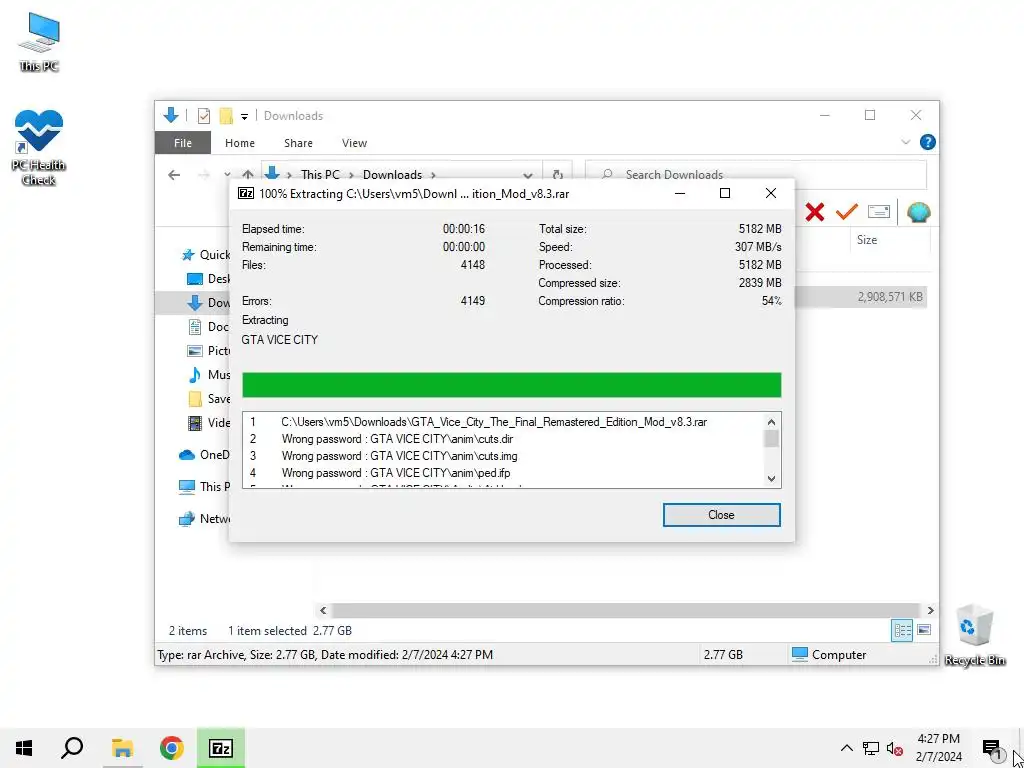Switch to large thumbnails view icon
1024x768 pixels.
(923, 630)
